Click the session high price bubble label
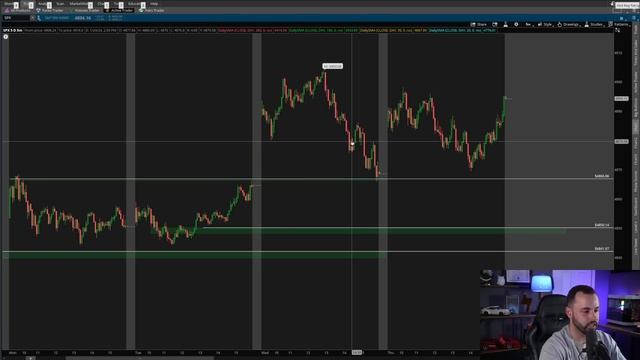Viewport: 640px width, 360px height. tap(333, 66)
